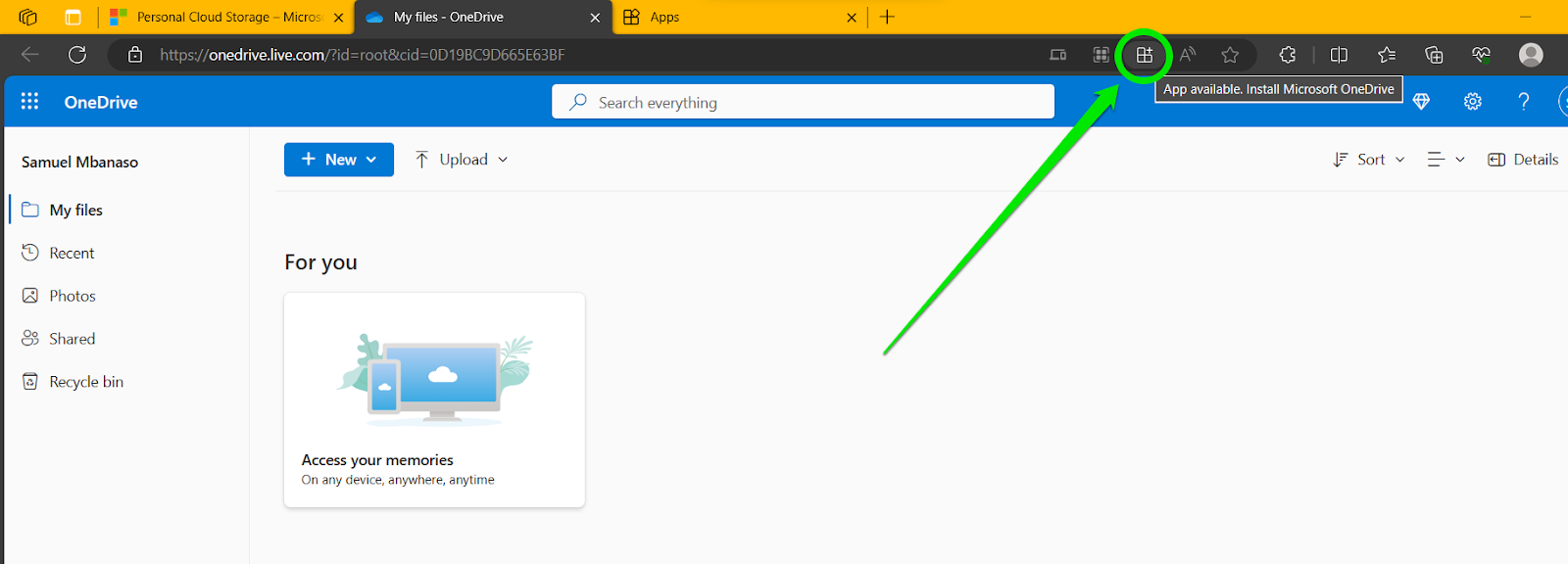
Task: Switch to the Apps tab
Action: tap(740, 17)
